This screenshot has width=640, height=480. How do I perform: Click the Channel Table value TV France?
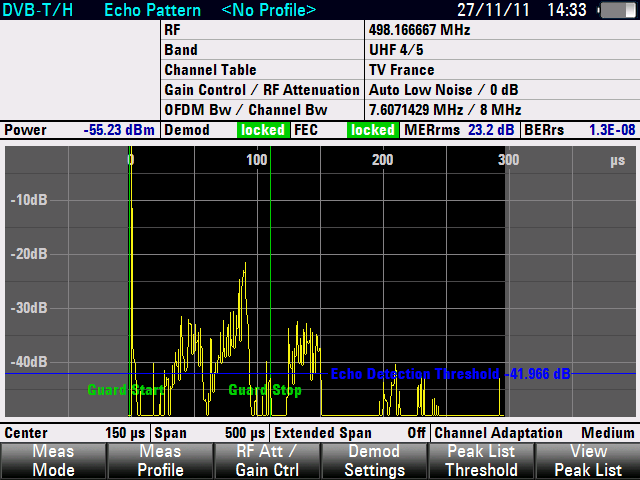pos(401,70)
